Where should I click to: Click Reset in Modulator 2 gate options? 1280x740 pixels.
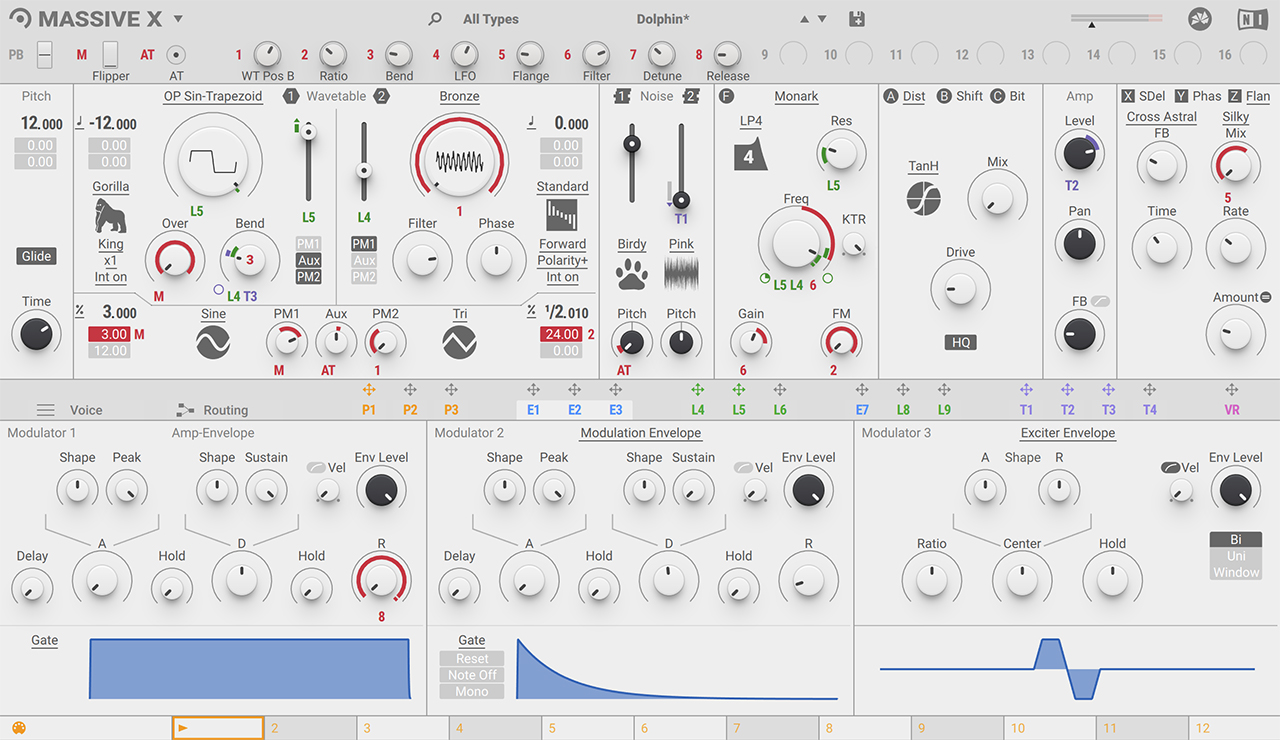472,659
